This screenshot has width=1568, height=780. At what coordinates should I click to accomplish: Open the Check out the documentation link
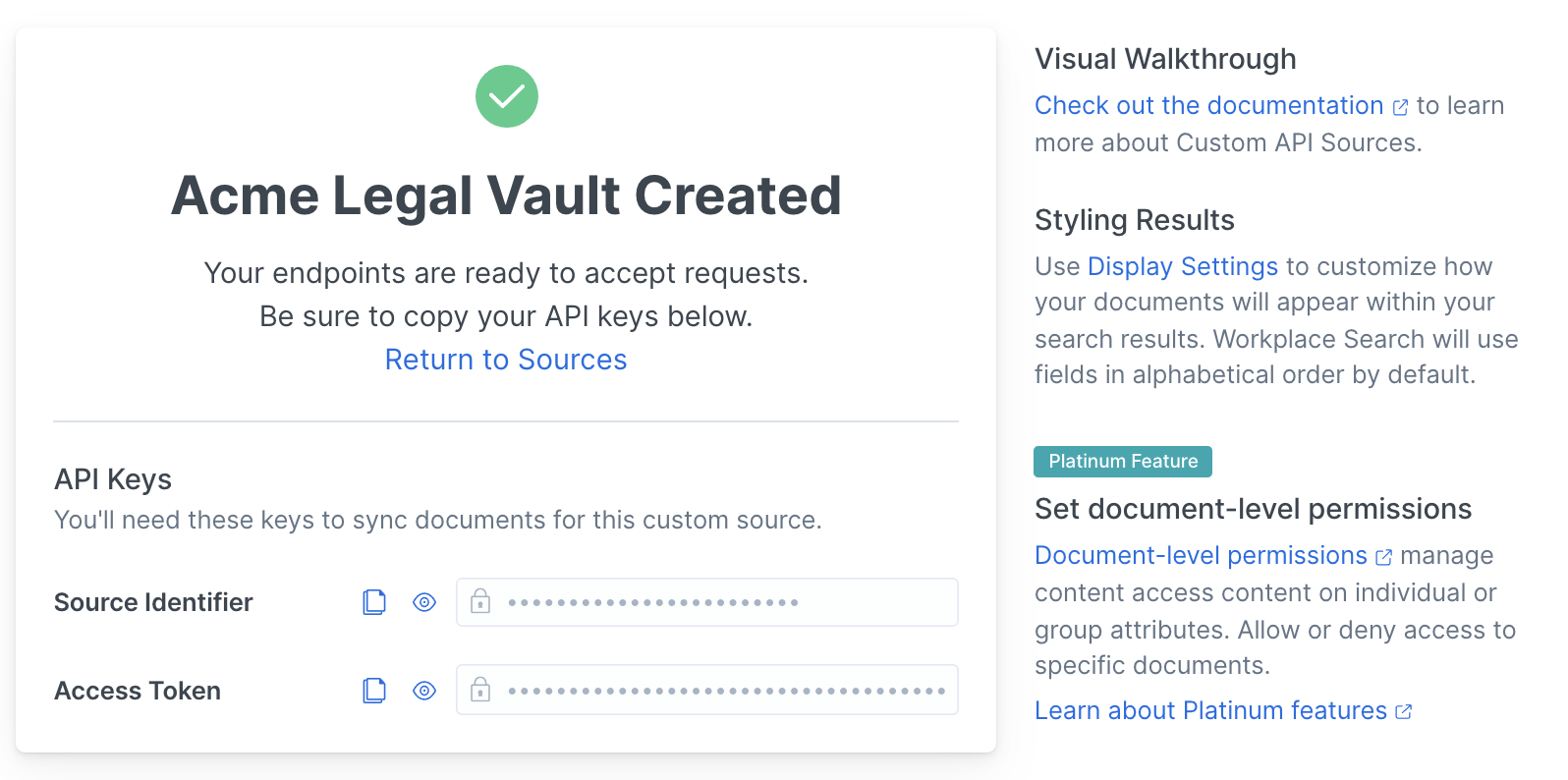[1208, 105]
